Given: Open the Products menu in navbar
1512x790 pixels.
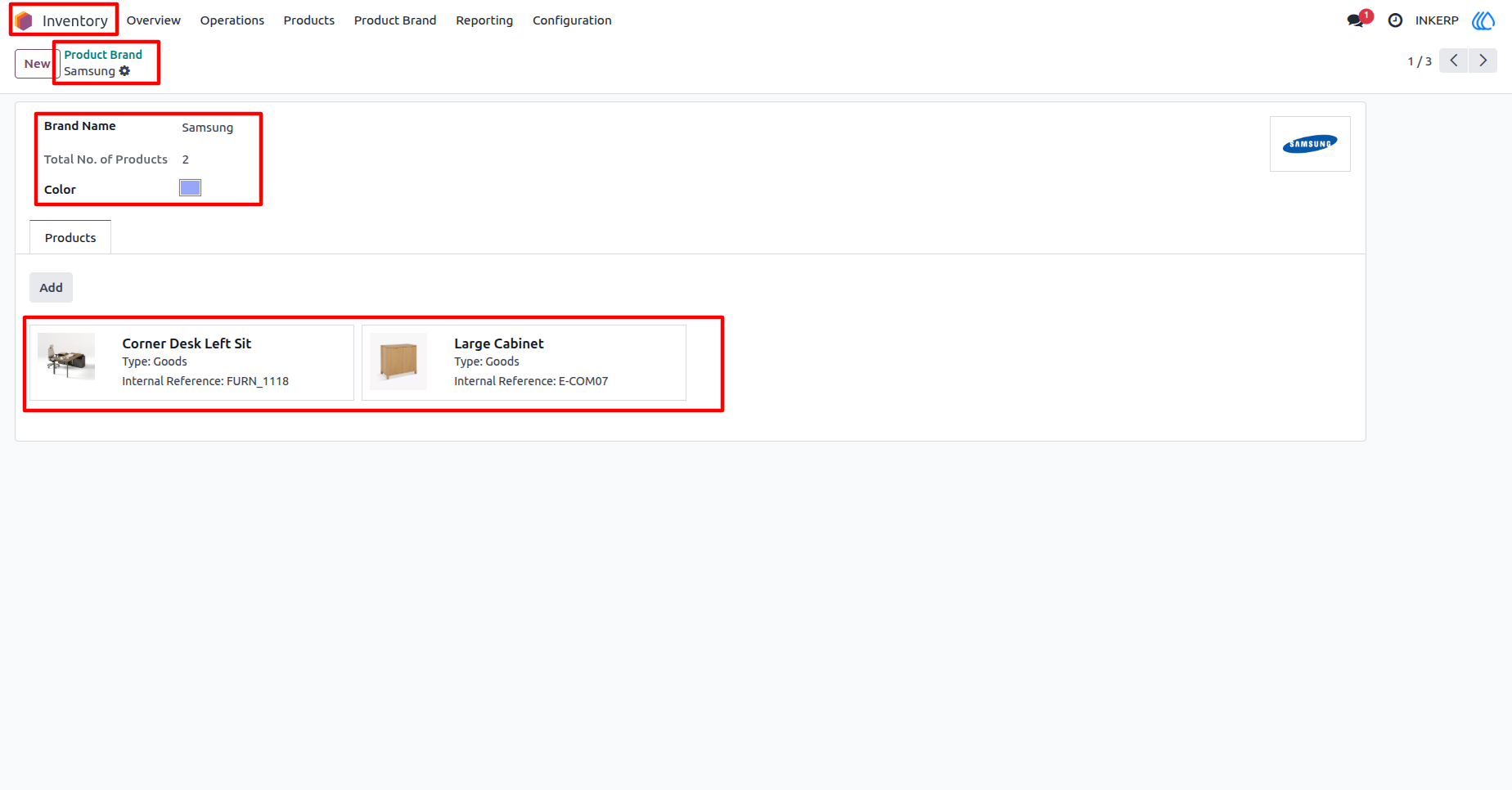Looking at the screenshot, I should (x=309, y=20).
